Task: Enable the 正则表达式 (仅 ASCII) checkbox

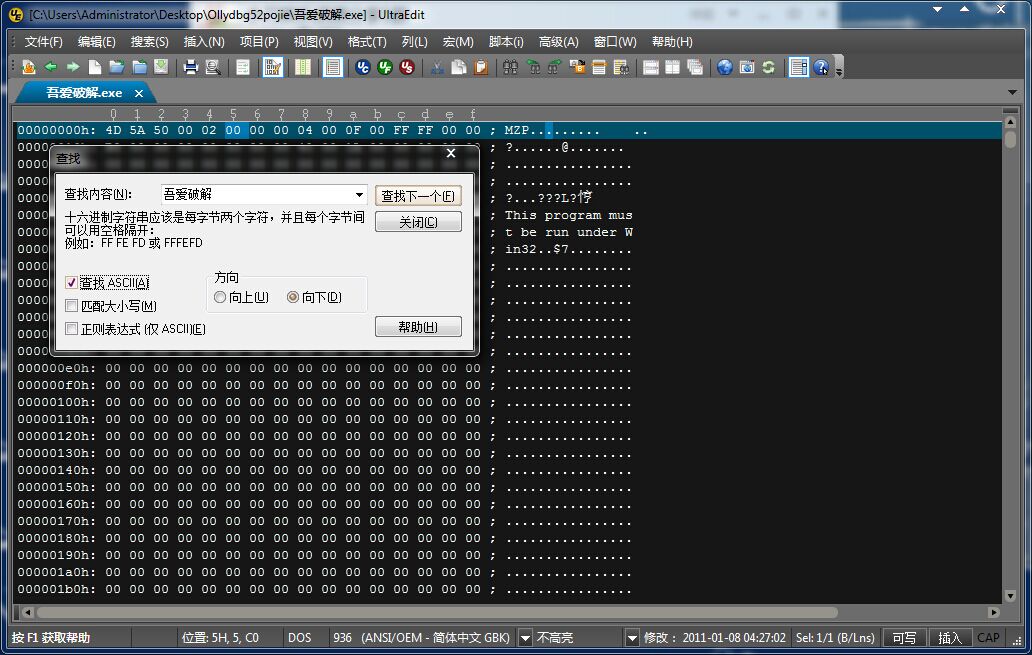Action: coord(72,328)
